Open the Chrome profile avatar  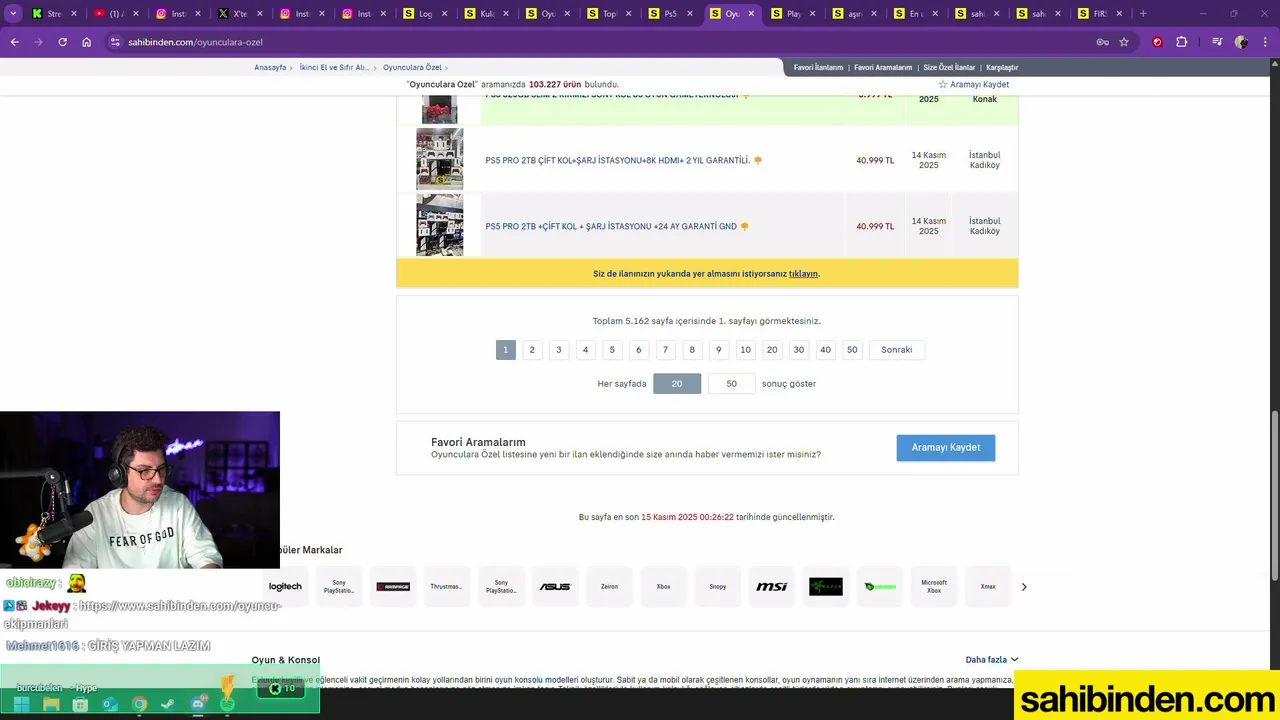(1242, 42)
